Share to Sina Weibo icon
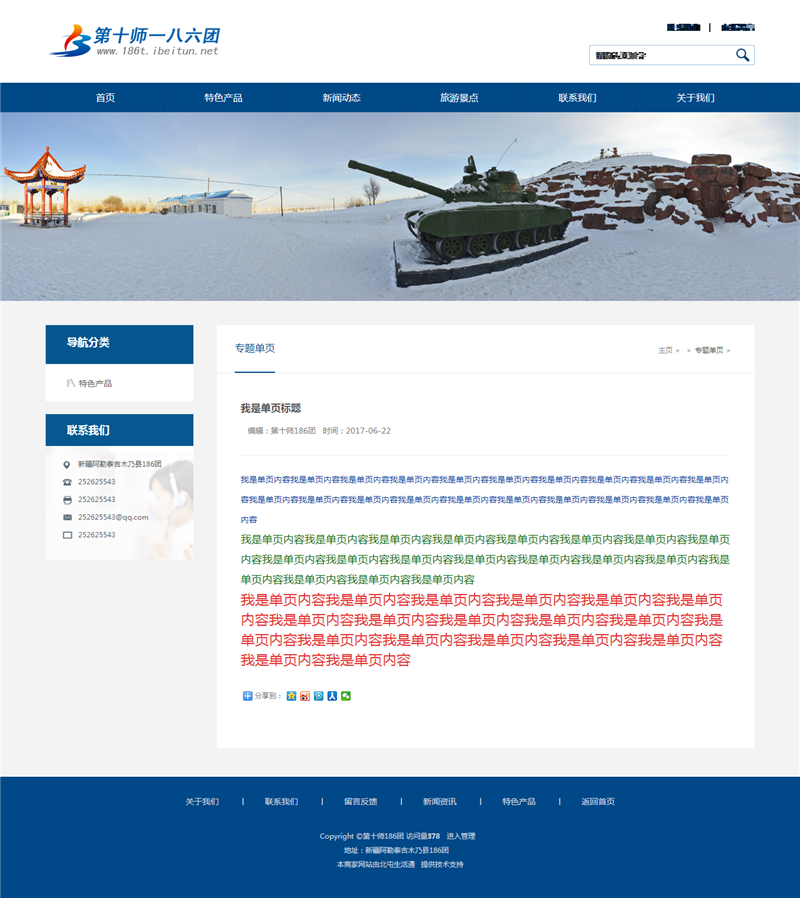The width and height of the screenshot is (800, 898). (x=305, y=696)
